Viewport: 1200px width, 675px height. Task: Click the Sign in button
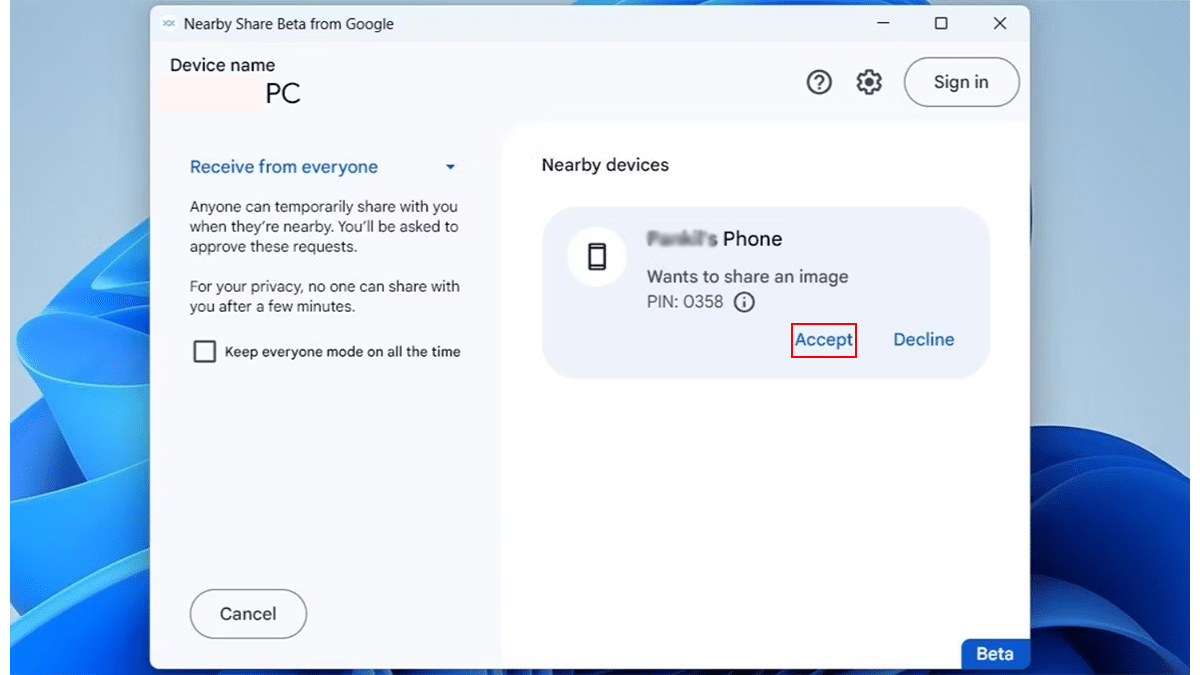click(x=961, y=82)
